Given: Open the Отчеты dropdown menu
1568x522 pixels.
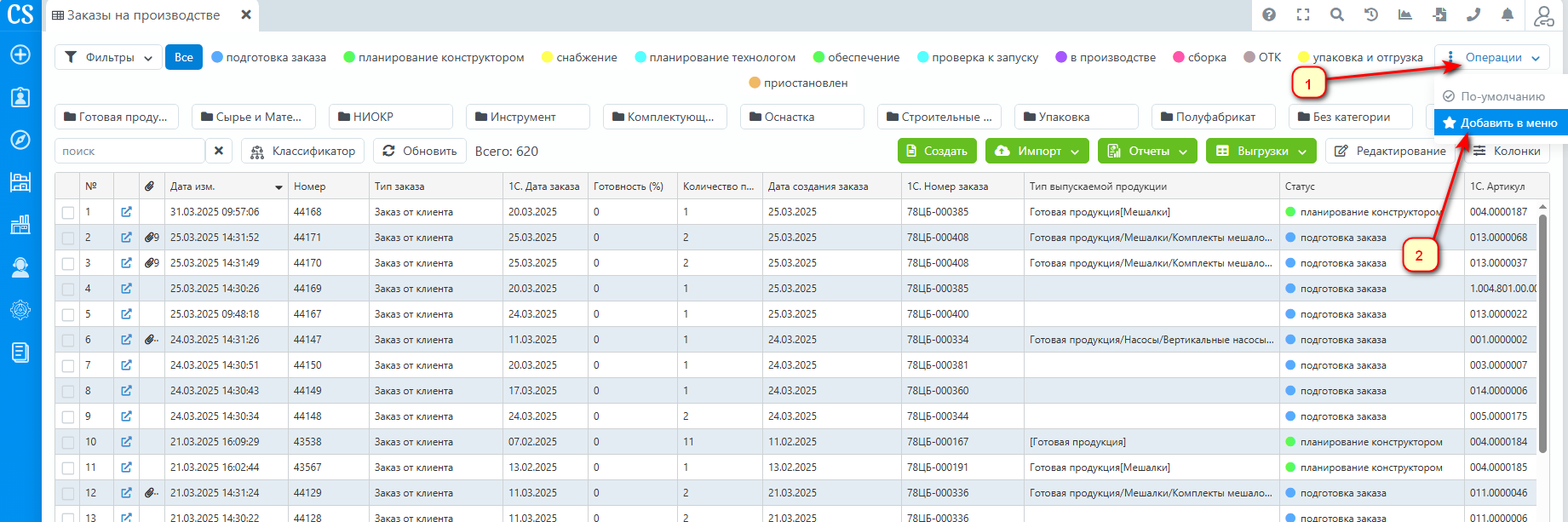Looking at the screenshot, I should 1147,151.
